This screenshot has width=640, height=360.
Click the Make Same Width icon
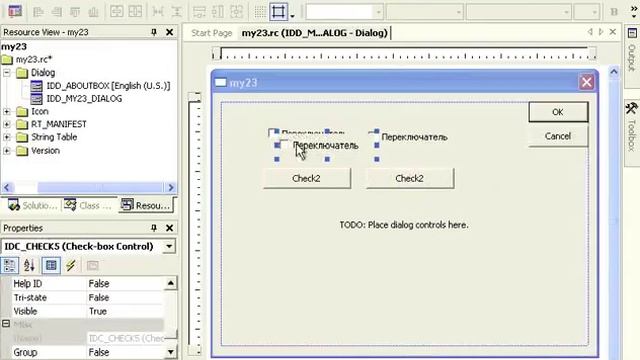(199, 11)
